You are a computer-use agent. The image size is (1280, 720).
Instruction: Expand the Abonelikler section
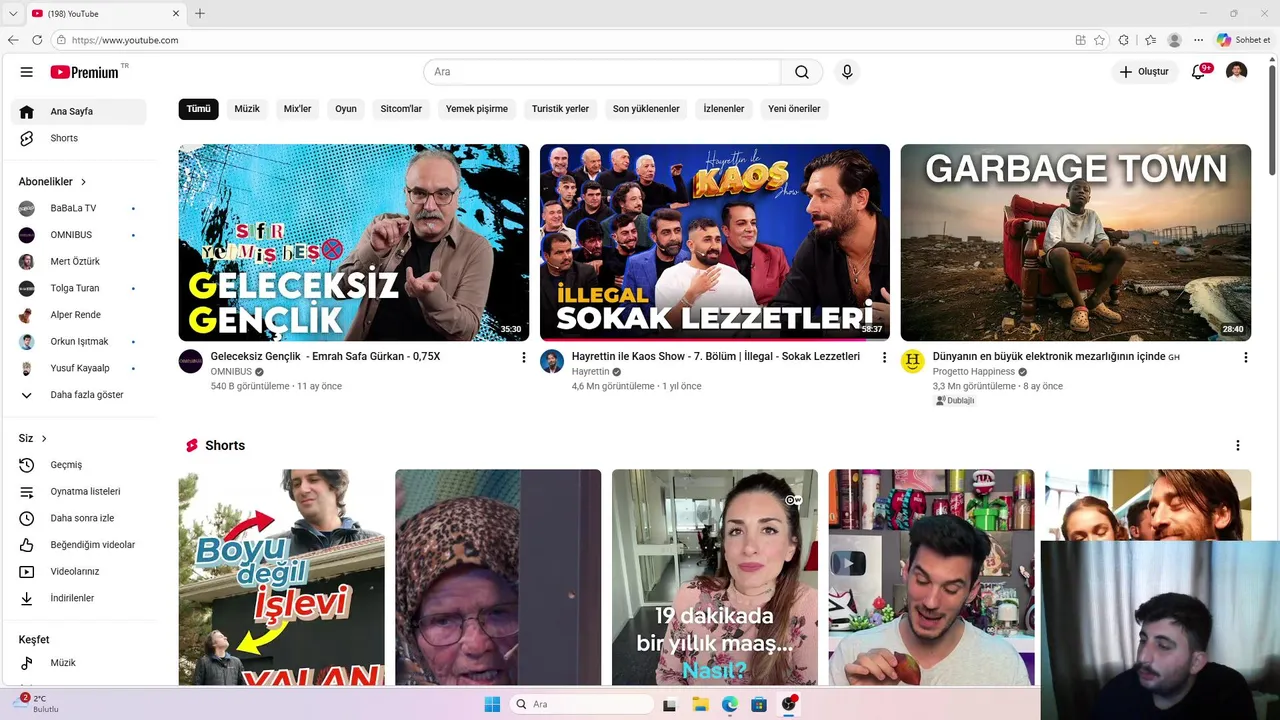click(53, 182)
